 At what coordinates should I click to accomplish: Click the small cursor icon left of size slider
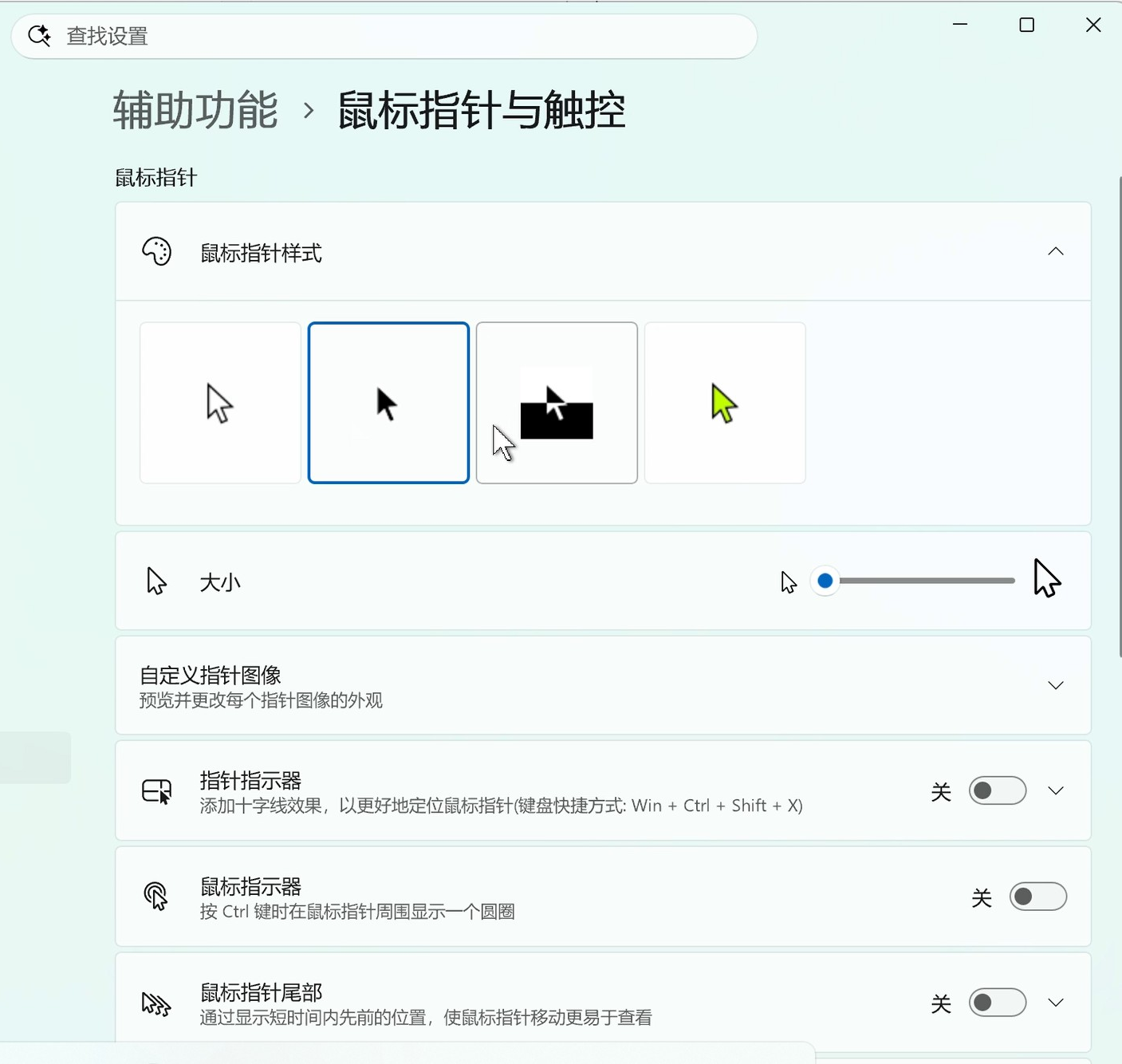[789, 582]
